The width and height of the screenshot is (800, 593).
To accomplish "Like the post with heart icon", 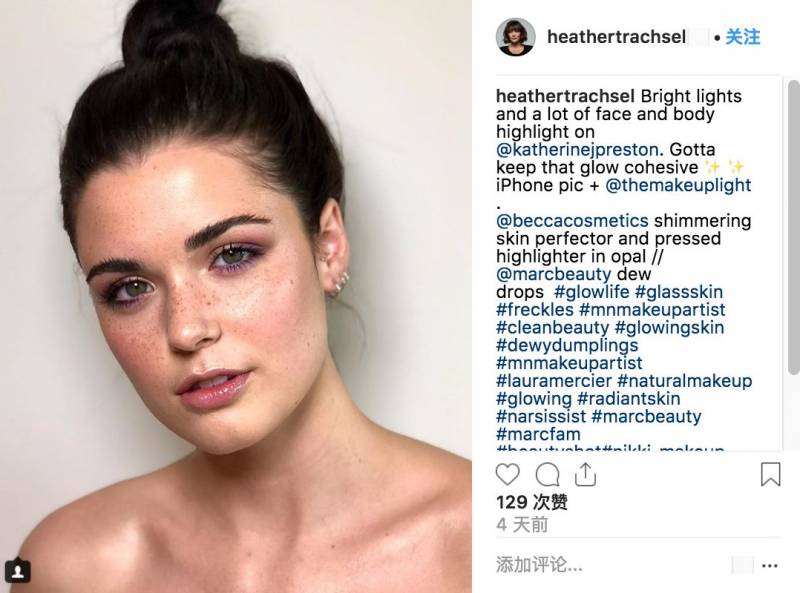I will click(x=508, y=475).
